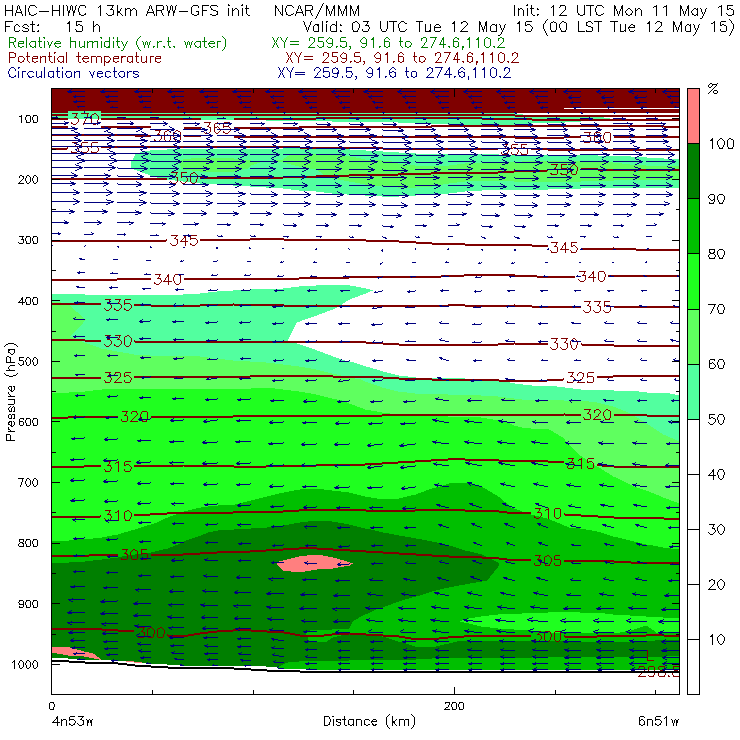Click the "70" colorbar tick label

coord(716,309)
